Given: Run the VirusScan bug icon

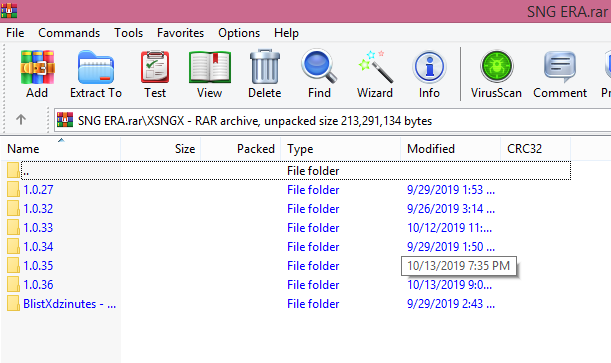Looking at the screenshot, I should pos(496,66).
